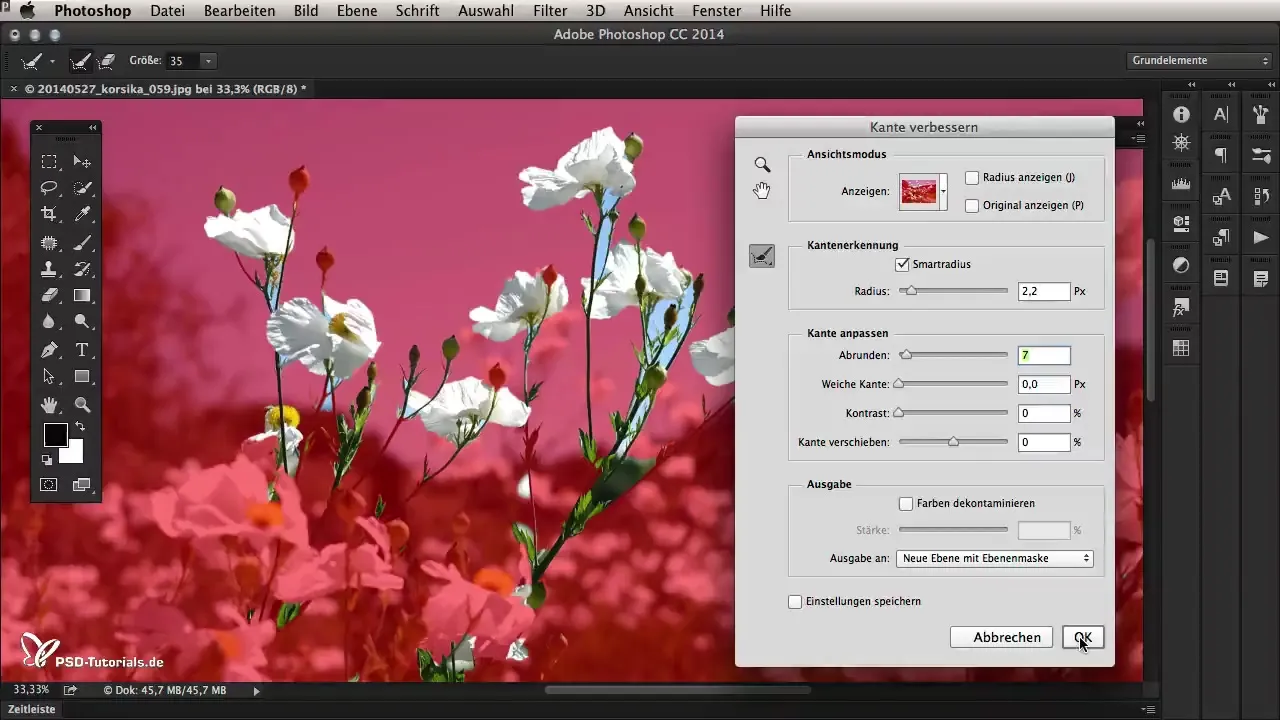Open the Auswahl menu

coord(486,11)
